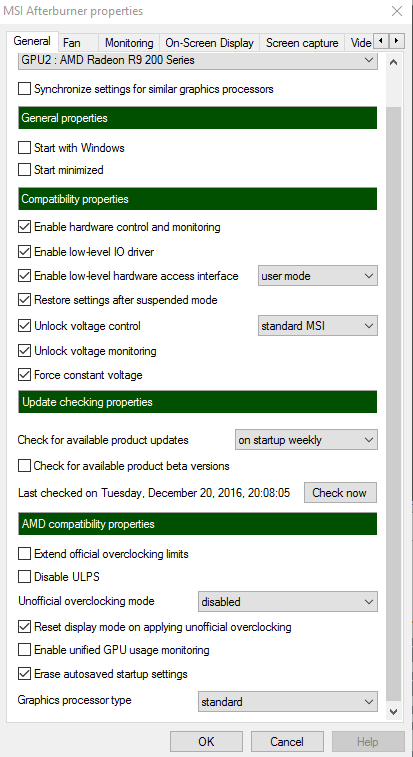Image resolution: width=413 pixels, height=757 pixels.
Task: Uncheck Force constant voltage
Action: pos(24,375)
